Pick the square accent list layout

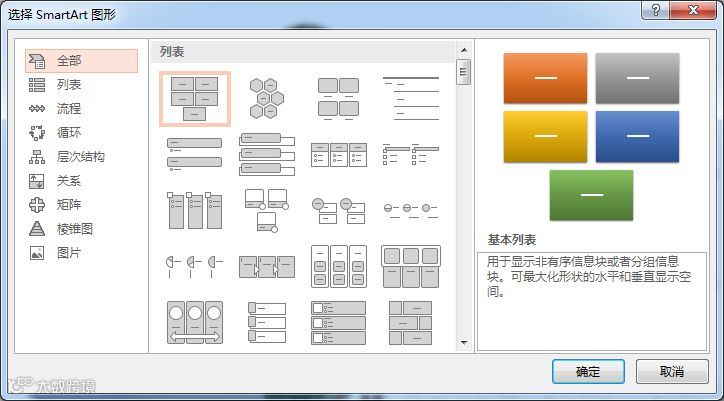tap(410, 154)
